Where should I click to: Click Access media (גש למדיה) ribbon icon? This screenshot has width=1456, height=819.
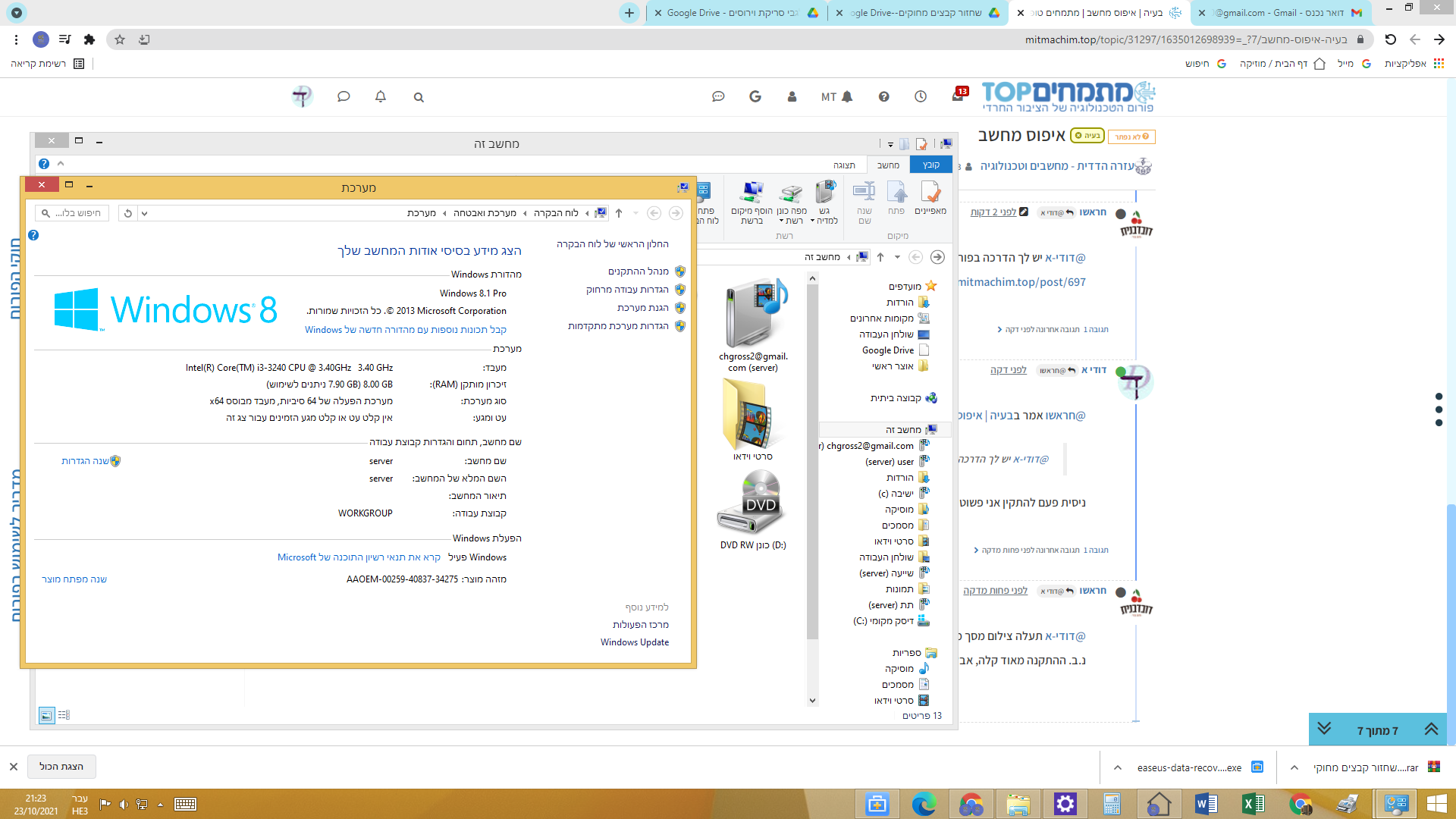pyautogui.click(x=824, y=202)
